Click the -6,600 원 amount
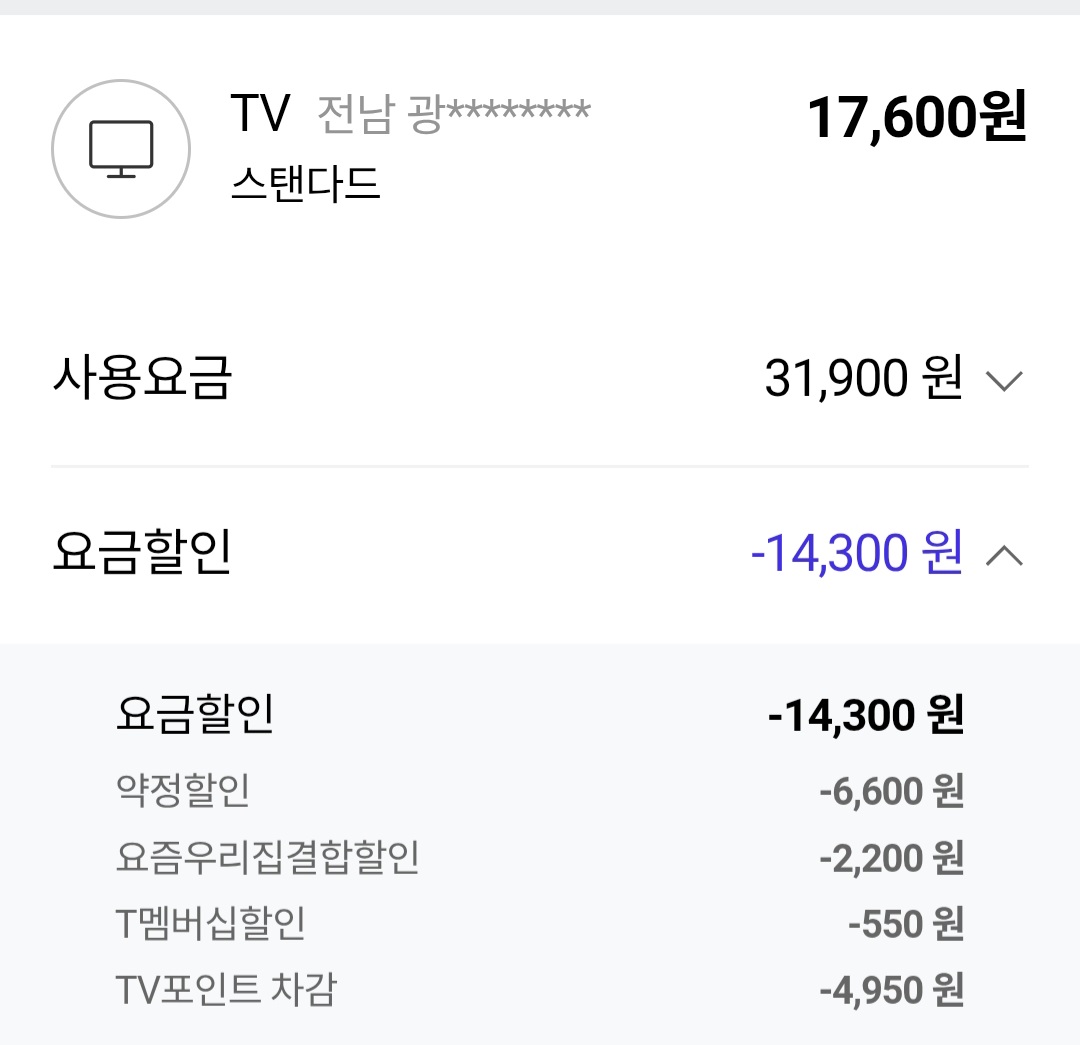This screenshot has width=1080, height=1045. [891, 792]
